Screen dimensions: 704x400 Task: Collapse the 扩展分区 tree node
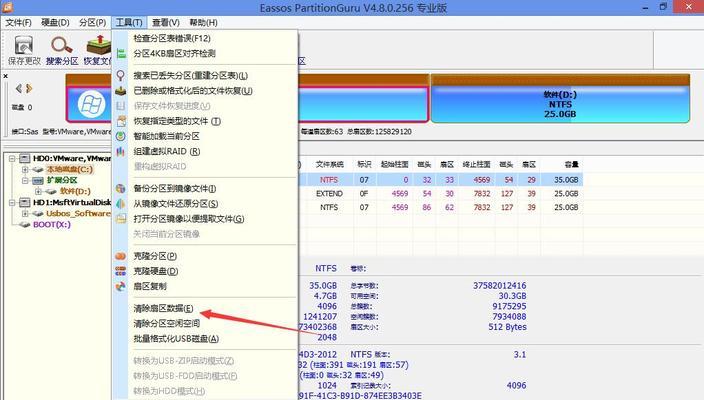coord(25,180)
